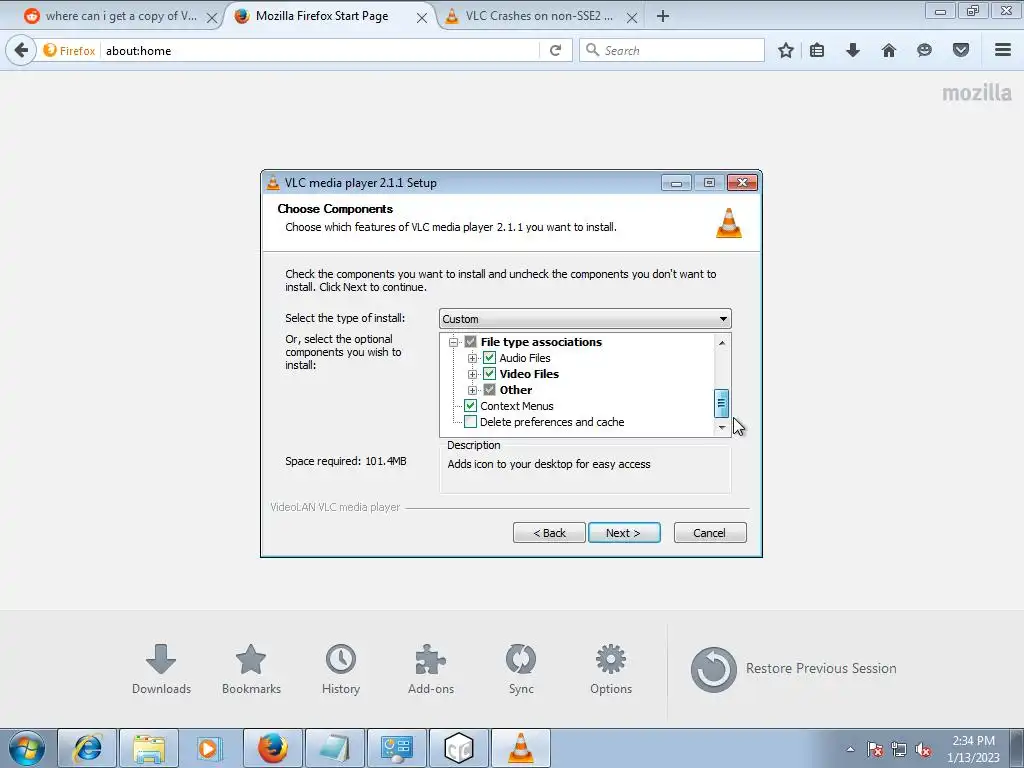Click the muted volume tray icon
The width and height of the screenshot is (1024, 768).
[x=923, y=750]
